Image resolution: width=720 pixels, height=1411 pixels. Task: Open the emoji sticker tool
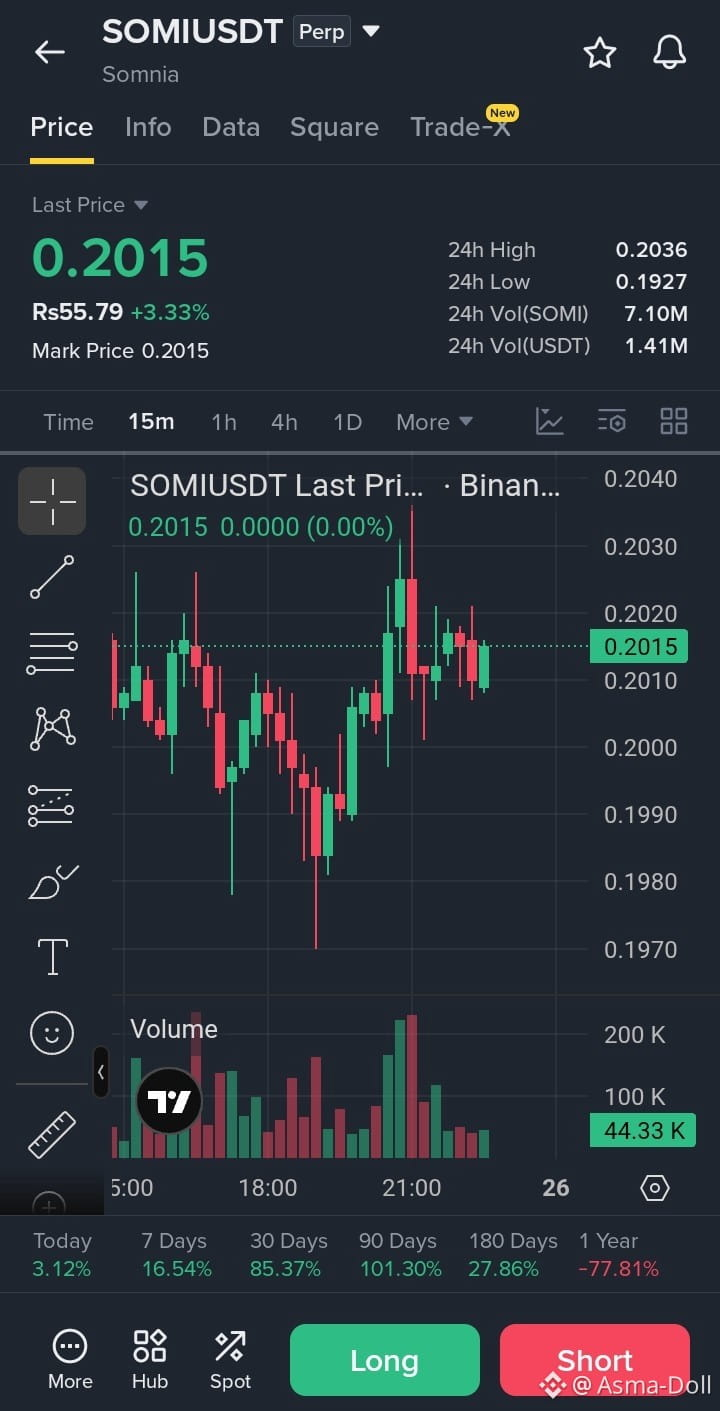(x=52, y=1032)
